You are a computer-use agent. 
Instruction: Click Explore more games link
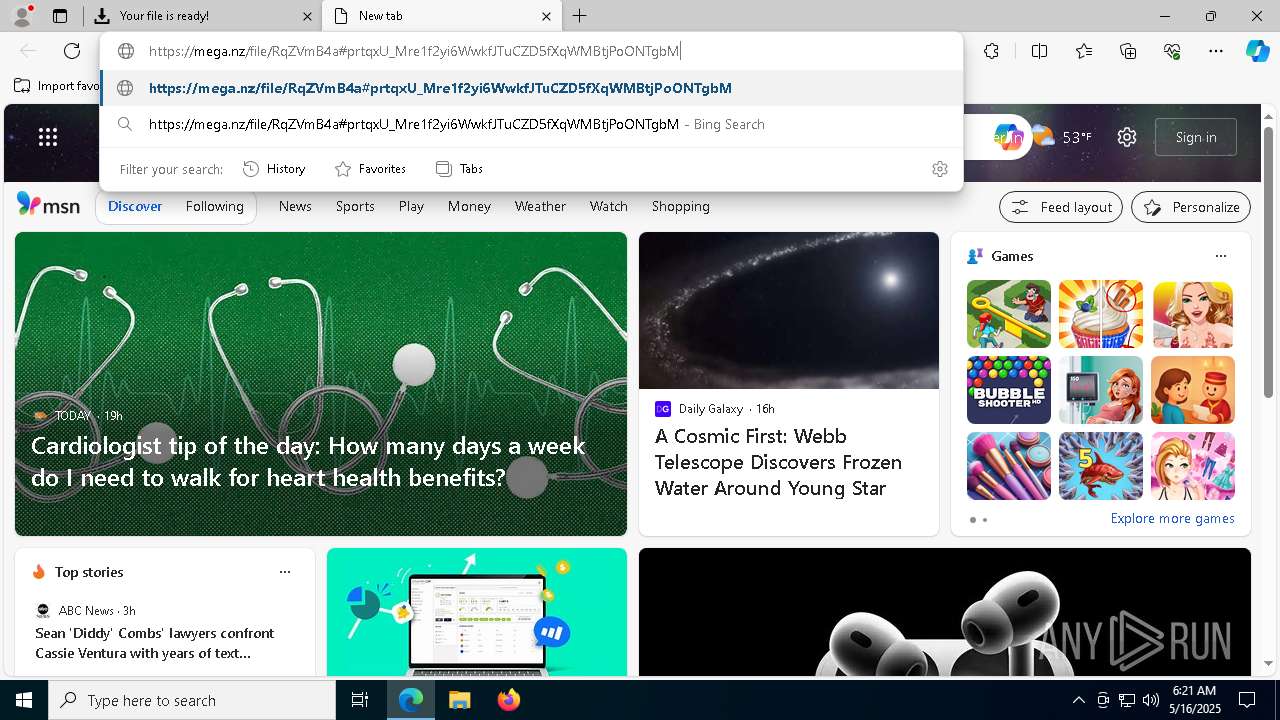[1172, 518]
